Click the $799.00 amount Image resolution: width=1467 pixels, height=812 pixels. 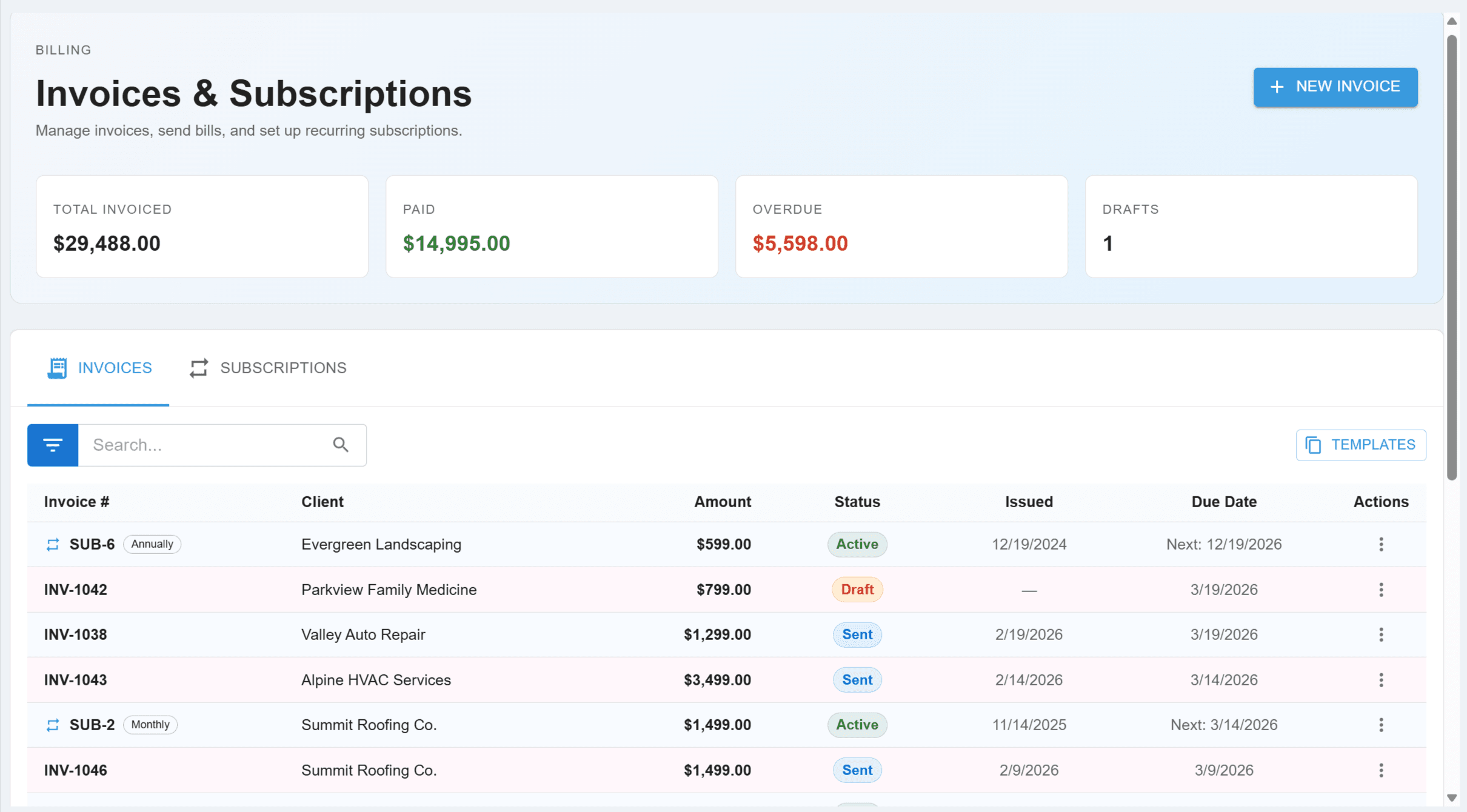(724, 590)
